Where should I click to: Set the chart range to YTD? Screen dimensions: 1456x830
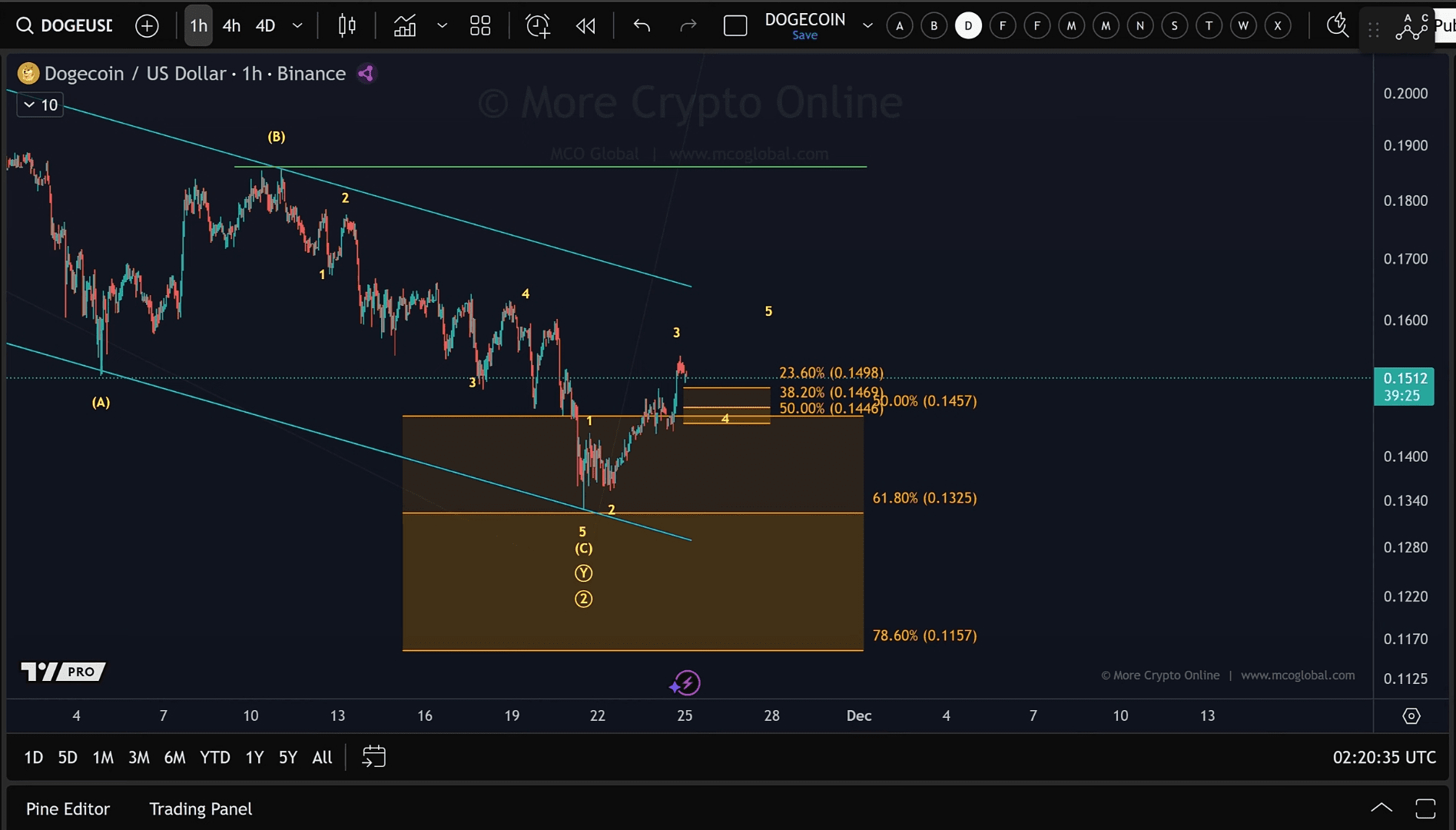click(215, 757)
